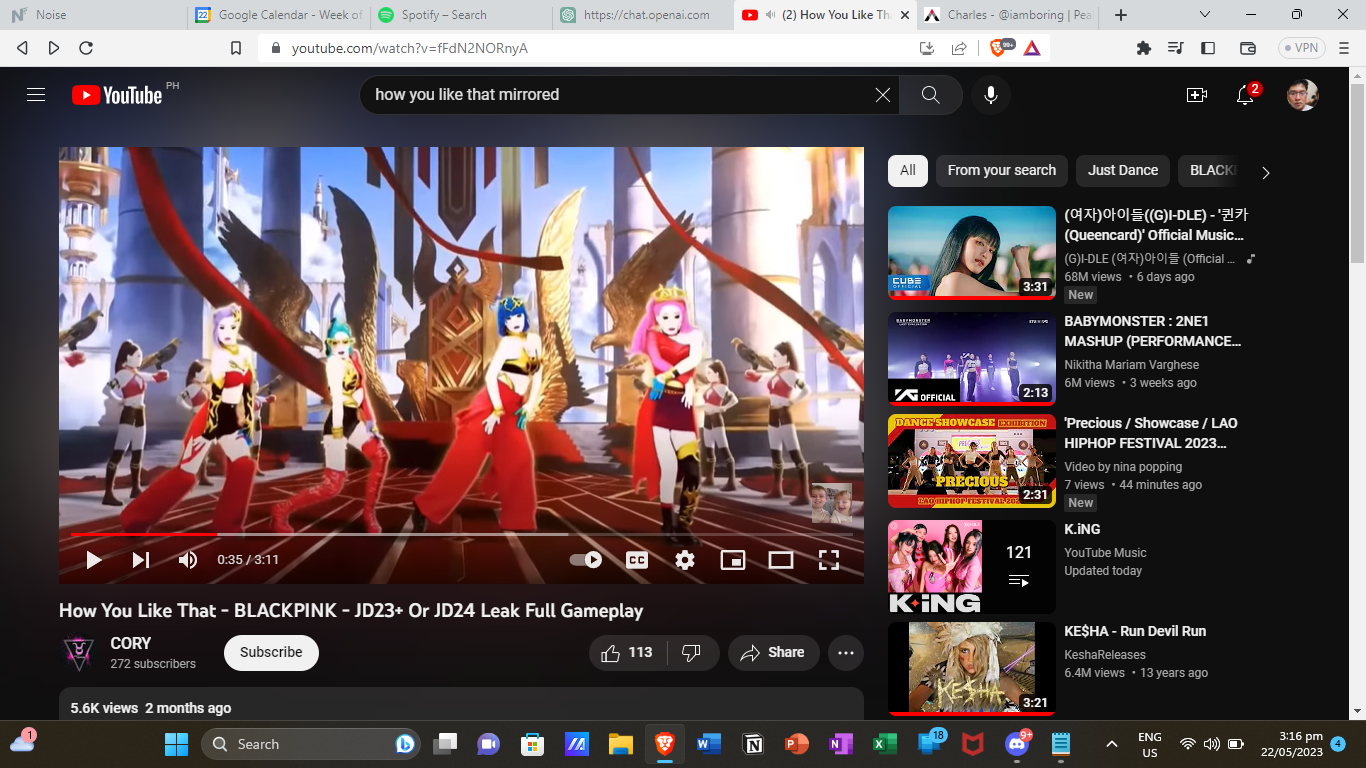Open File Explorer from taskbar
Image resolution: width=1366 pixels, height=768 pixels.
621,744
